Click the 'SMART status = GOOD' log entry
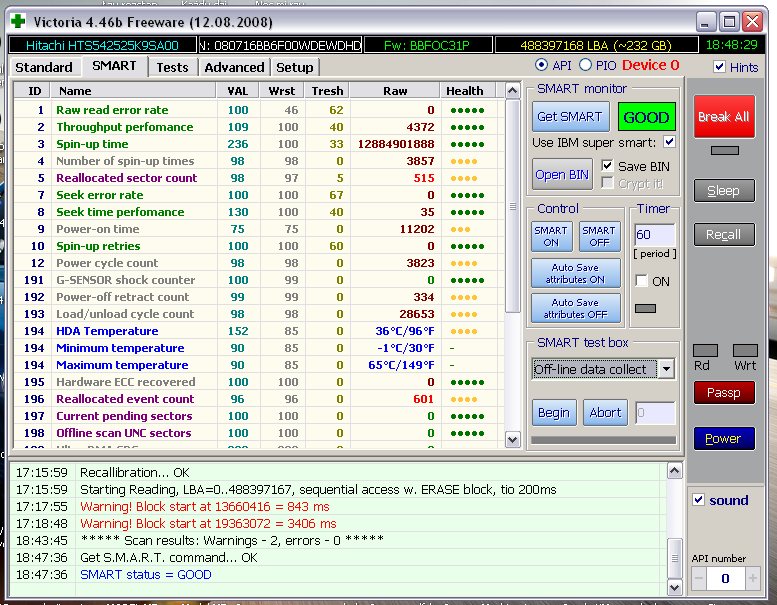Screen dimensions: 777x605 click(x=146, y=575)
